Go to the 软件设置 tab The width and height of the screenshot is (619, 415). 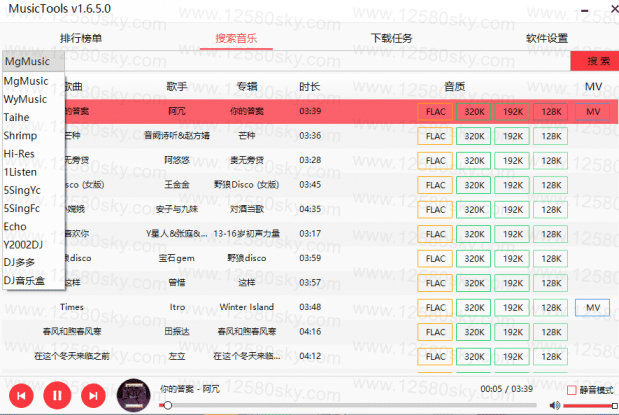pos(547,38)
